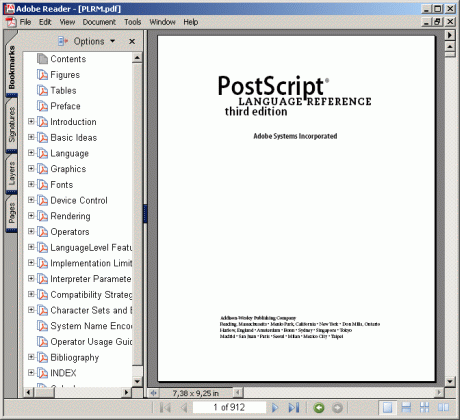460x420 pixels.
Task: Click the green previous view button
Action: [319, 407]
